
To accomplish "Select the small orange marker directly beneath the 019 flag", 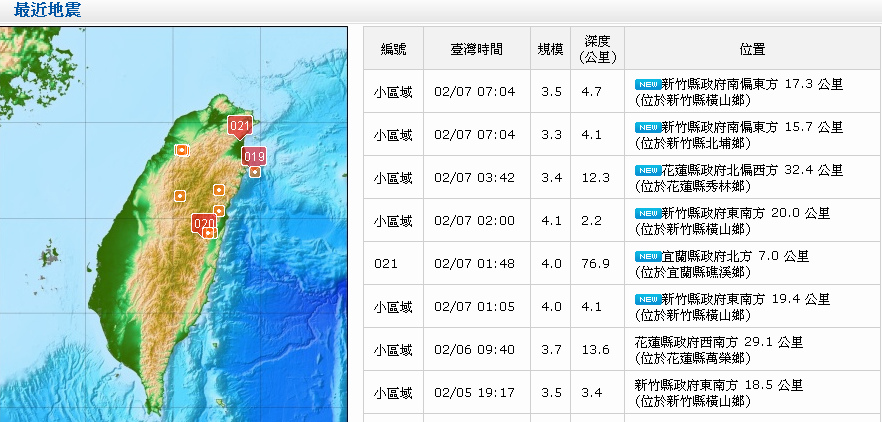I will coord(255,172).
